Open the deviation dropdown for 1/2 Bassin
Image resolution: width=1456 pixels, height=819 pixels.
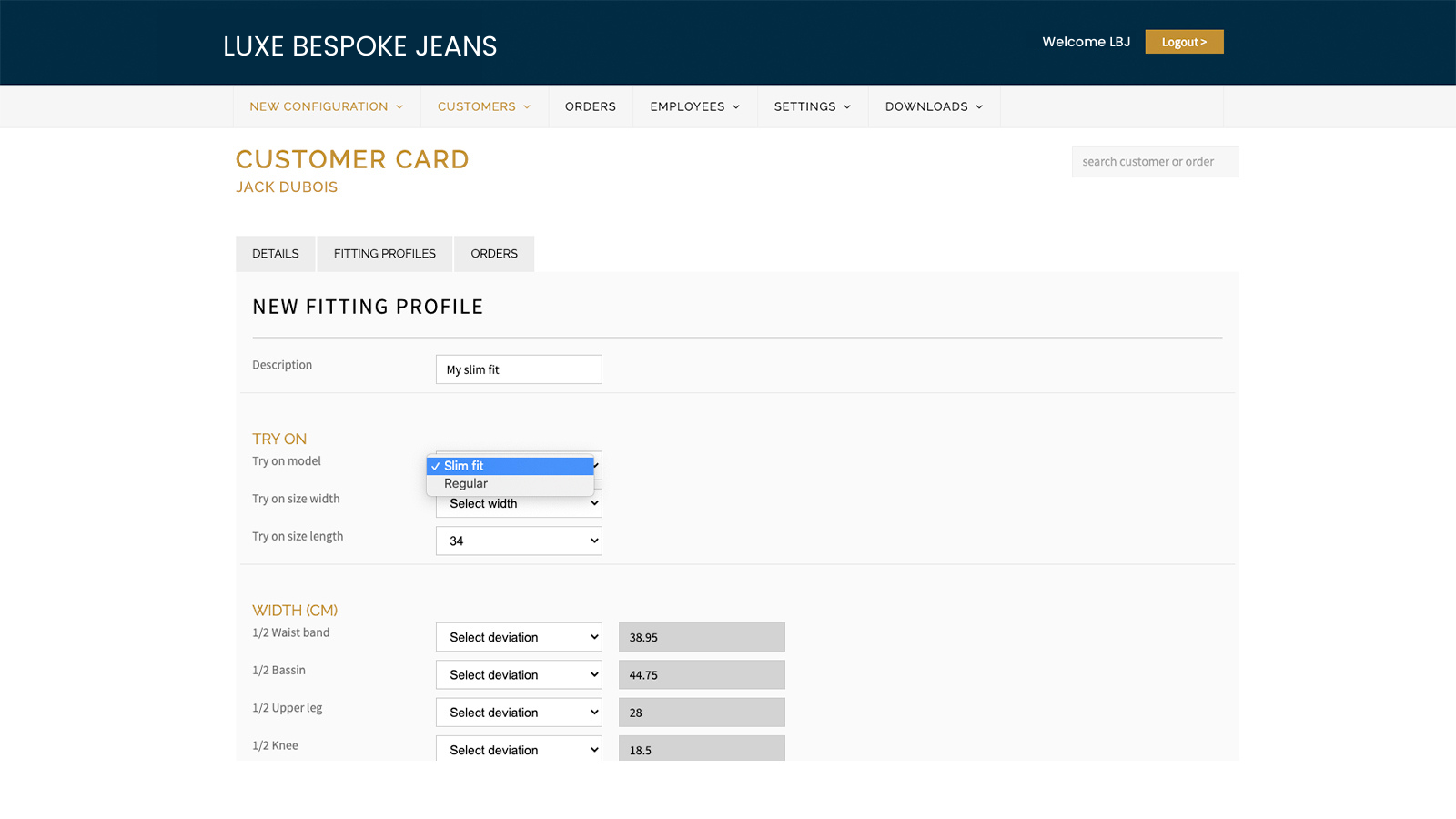pos(518,674)
